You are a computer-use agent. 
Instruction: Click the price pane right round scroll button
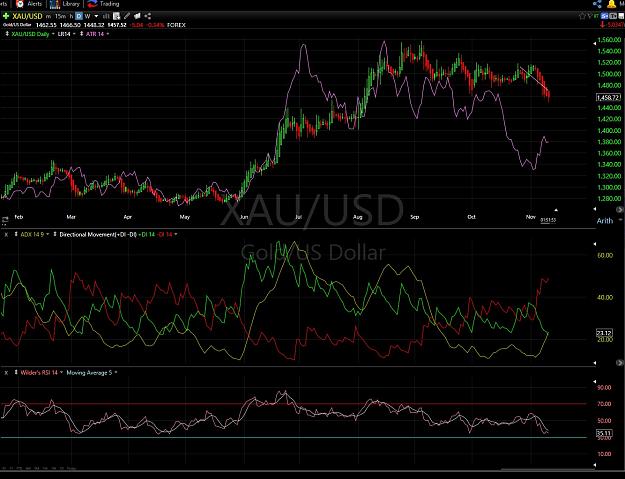point(620,210)
